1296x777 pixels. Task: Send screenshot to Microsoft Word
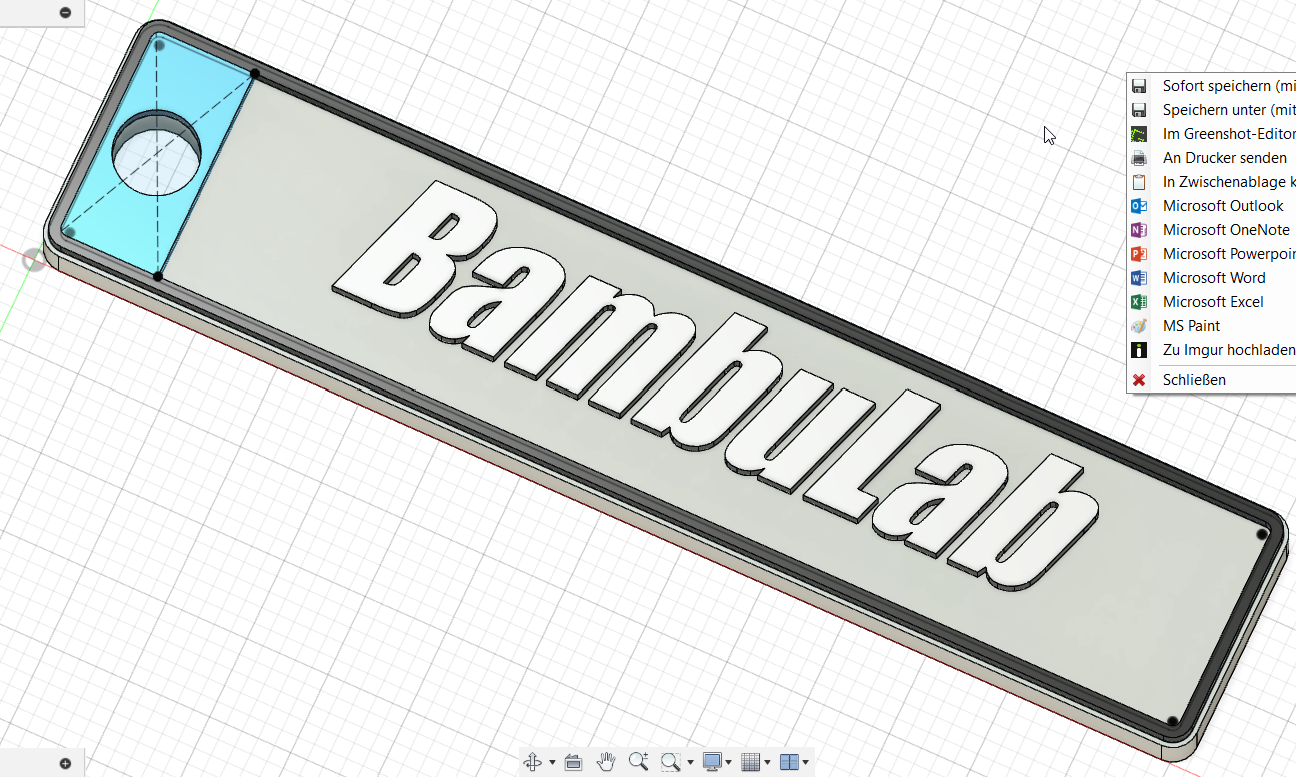(x=1212, y=278)
